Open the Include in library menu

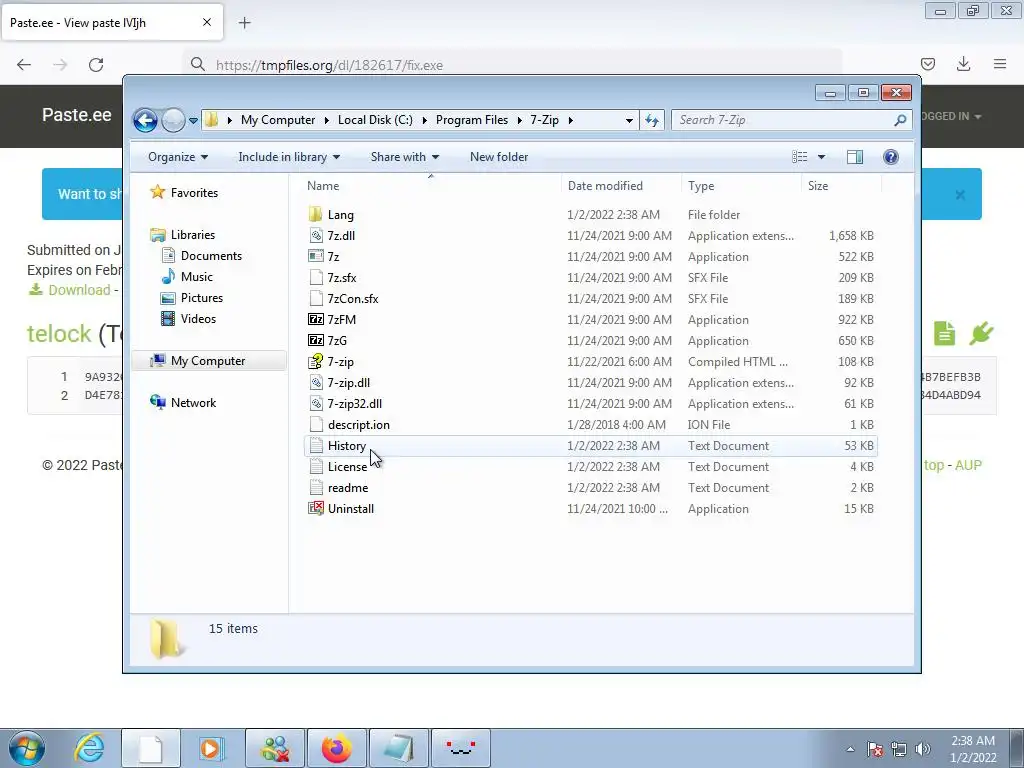[289, 157]
